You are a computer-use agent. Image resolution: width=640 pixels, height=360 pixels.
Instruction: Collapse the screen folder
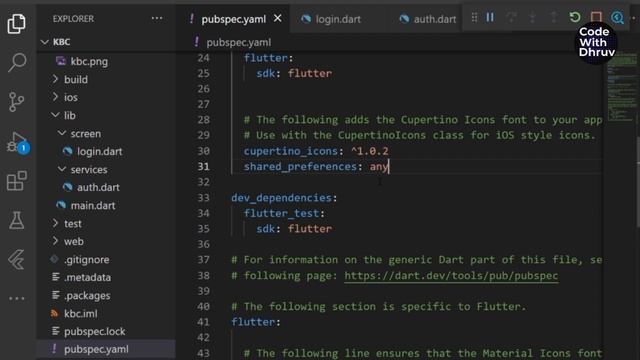[85, 133]
